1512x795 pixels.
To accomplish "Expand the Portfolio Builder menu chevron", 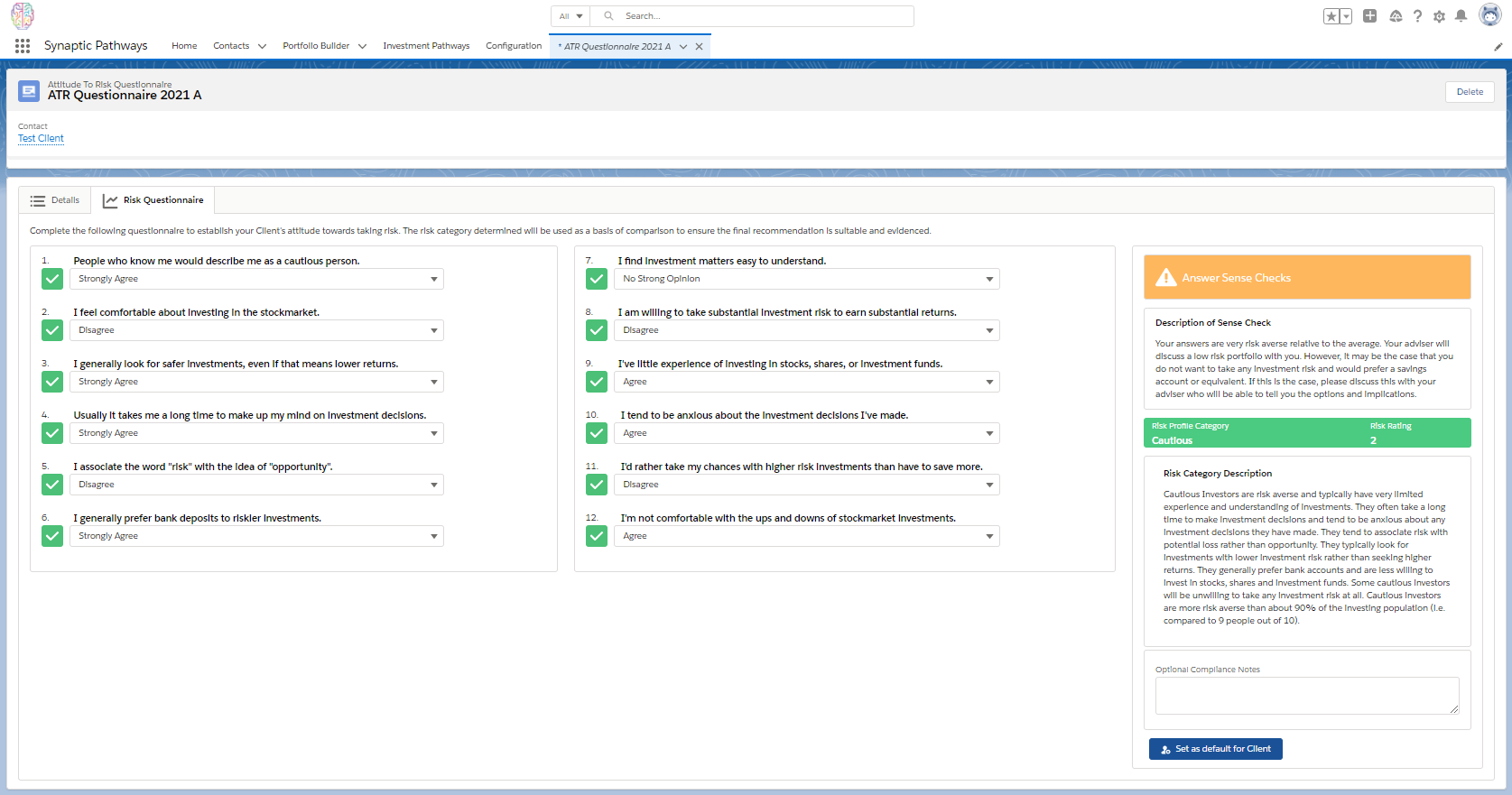I will coord(362,46).
